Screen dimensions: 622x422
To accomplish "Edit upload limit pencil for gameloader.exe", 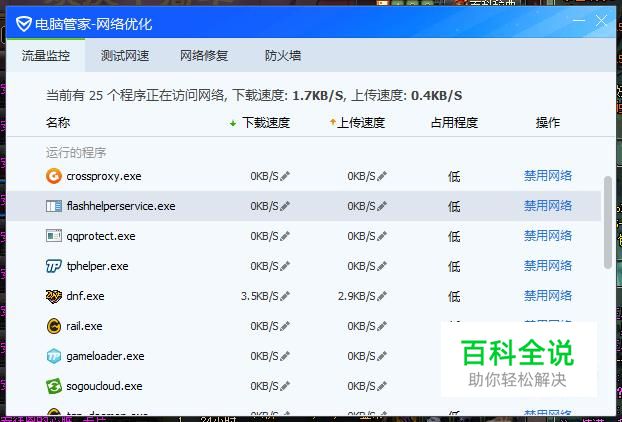I will coord(382,356).
